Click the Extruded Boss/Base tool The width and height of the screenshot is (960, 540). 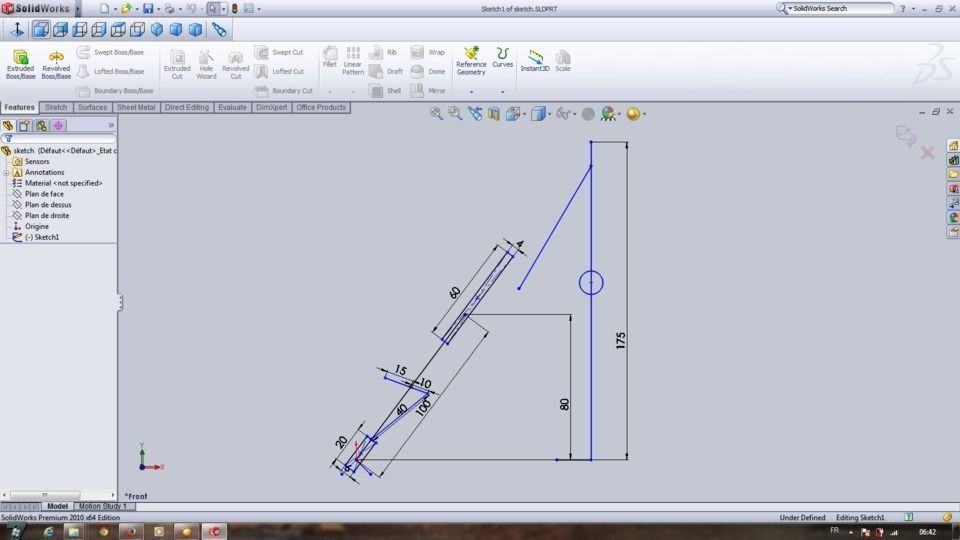20,64
